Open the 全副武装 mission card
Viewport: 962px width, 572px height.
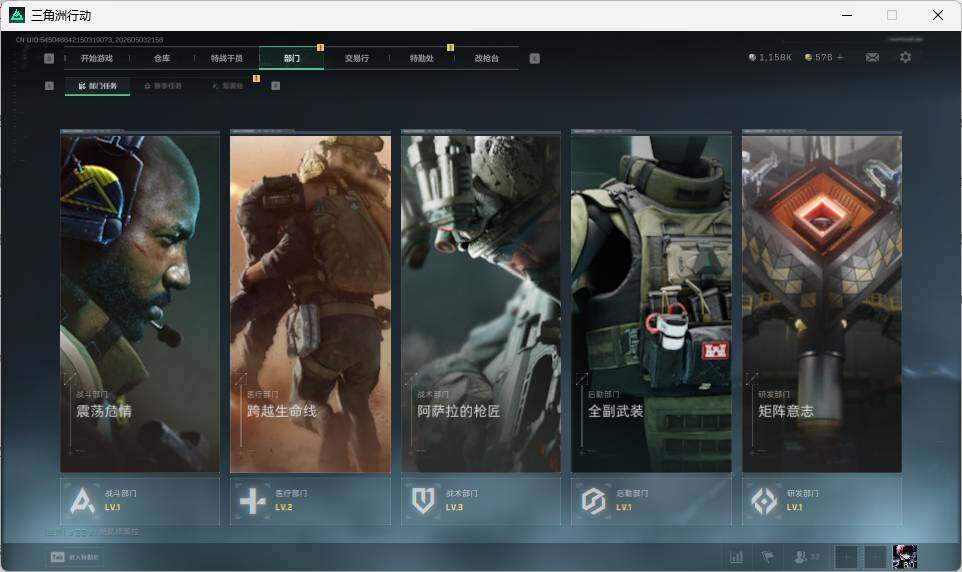coord(652,304)
